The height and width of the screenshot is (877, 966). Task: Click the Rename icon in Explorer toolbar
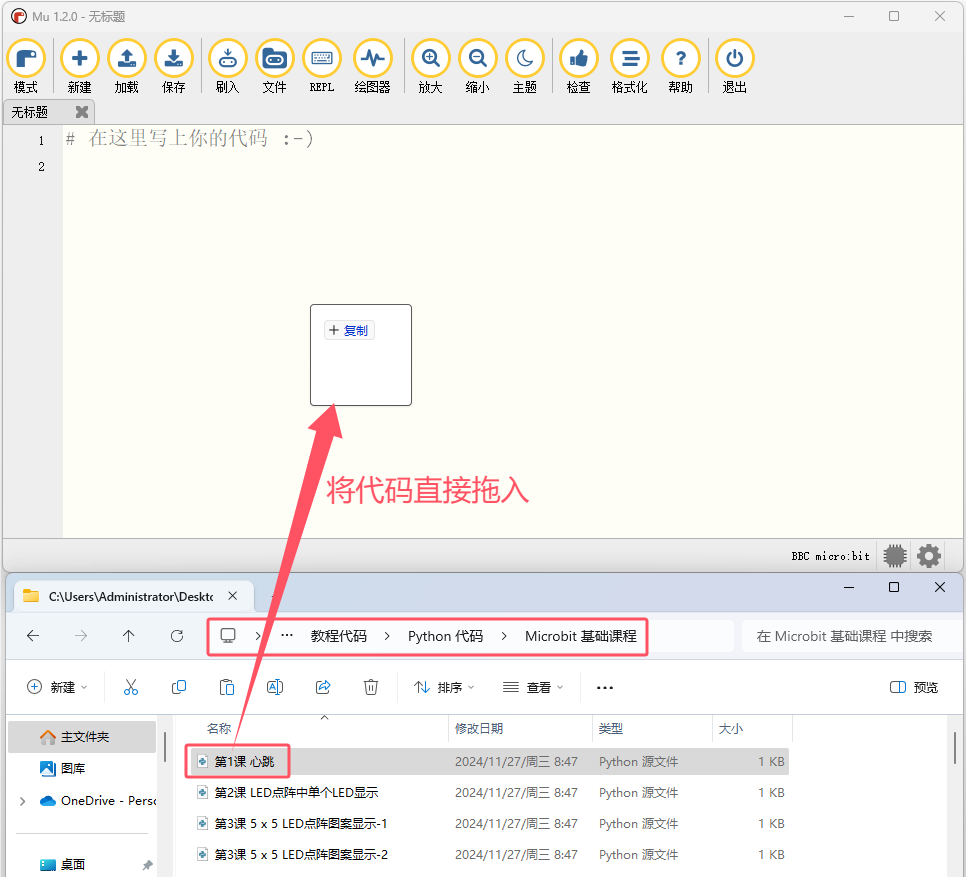point(275,687)
